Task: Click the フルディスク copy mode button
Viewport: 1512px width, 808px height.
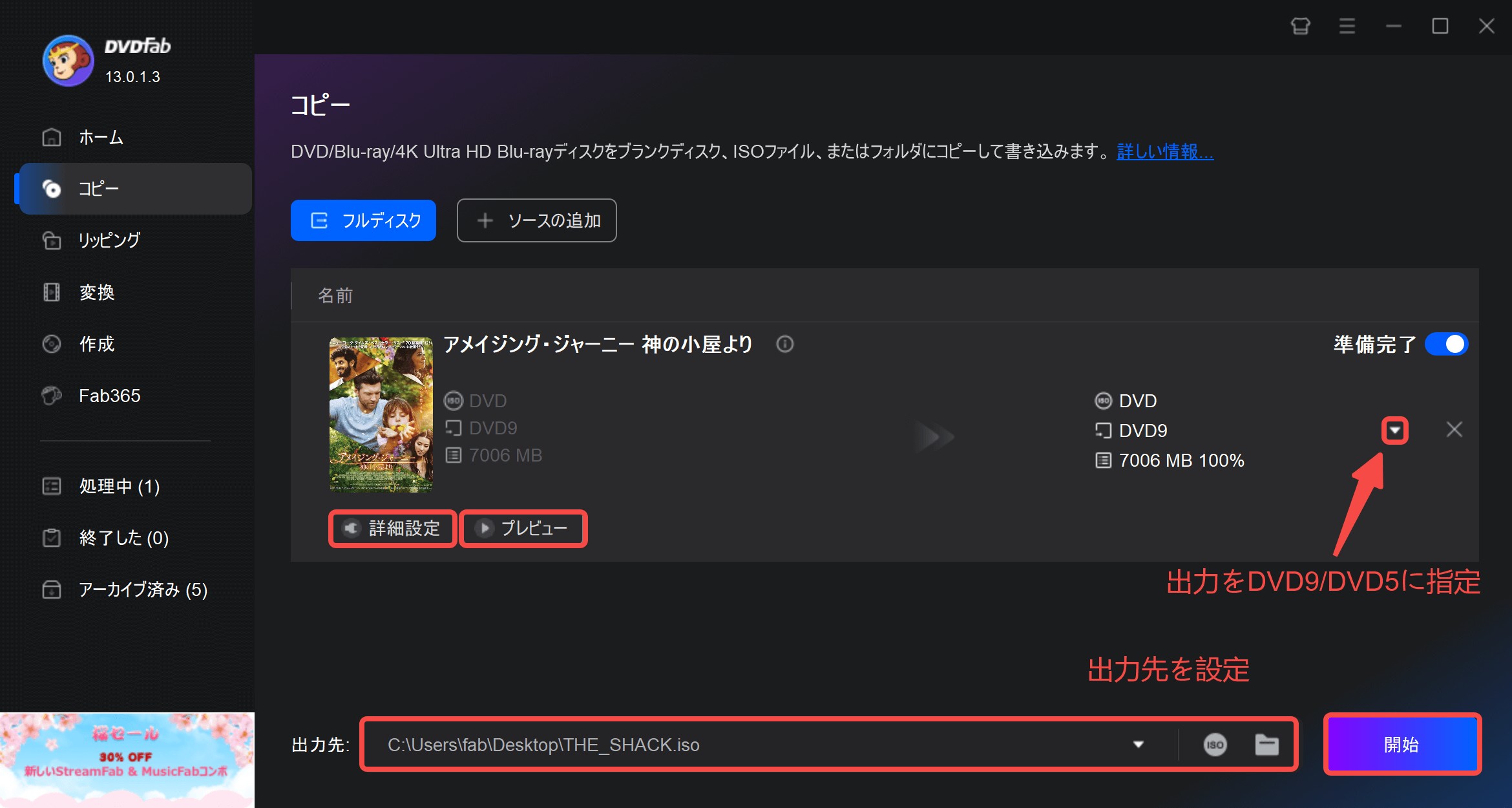Action: pos(363,220)
